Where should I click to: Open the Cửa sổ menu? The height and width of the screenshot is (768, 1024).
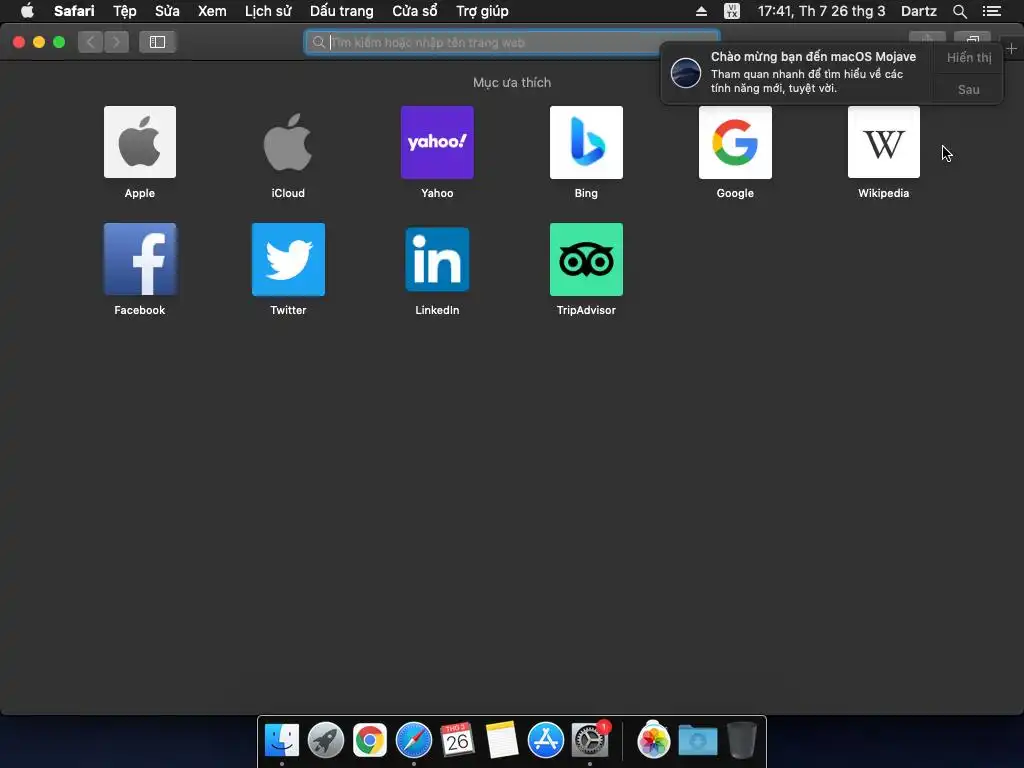415,11
